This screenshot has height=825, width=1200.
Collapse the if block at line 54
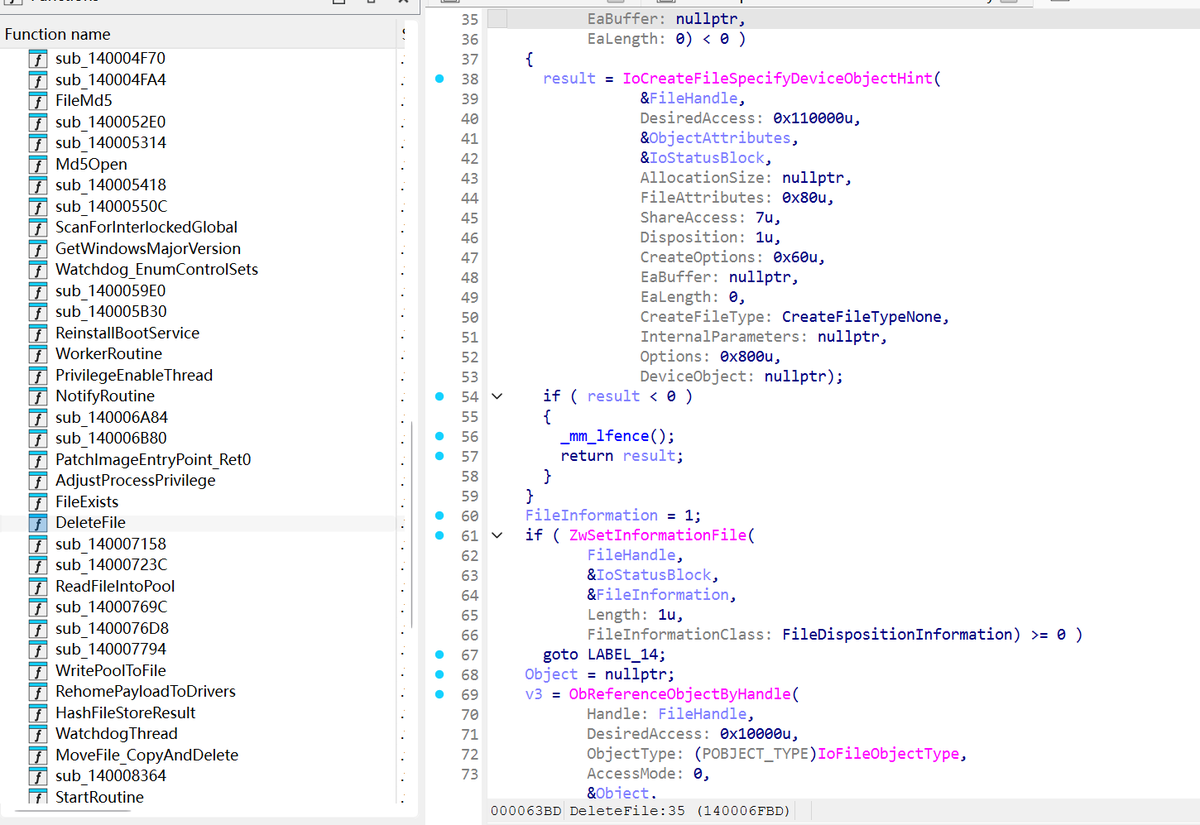497,396
